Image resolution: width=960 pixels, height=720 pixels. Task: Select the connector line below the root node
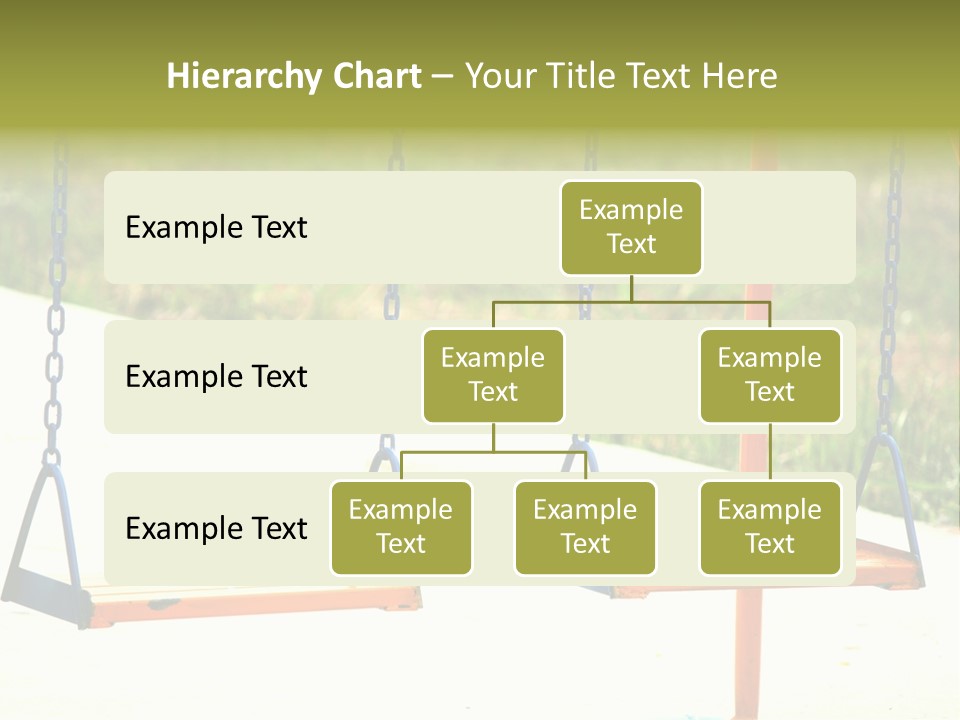point(631,288)
